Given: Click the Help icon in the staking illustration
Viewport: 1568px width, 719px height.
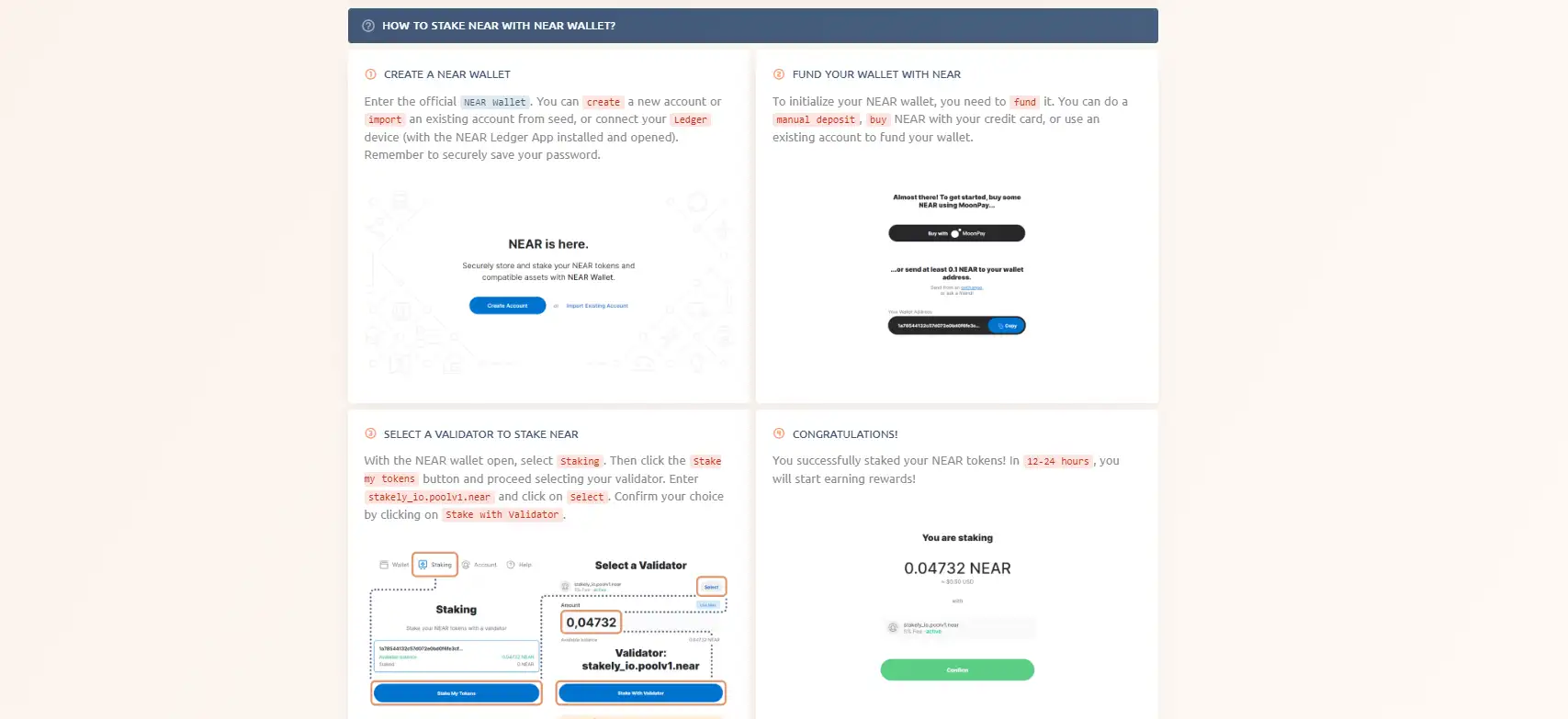Looking at the screenshot, I should coord(512,565).
